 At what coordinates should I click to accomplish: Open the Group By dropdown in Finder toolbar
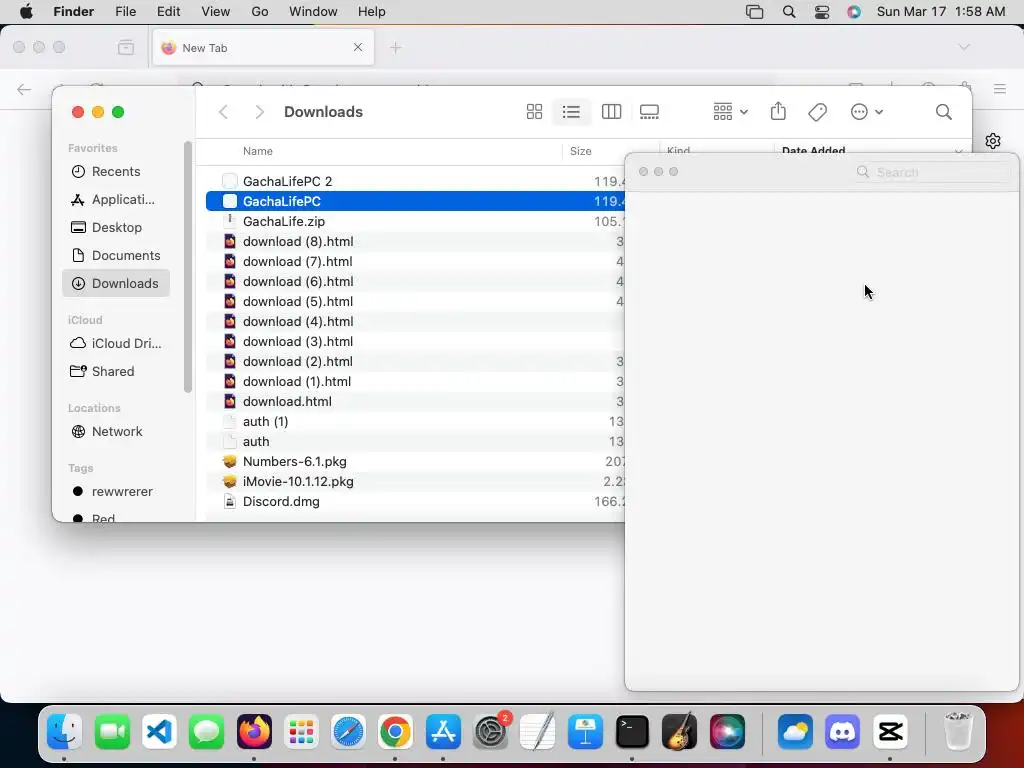[x=730, y=112]
